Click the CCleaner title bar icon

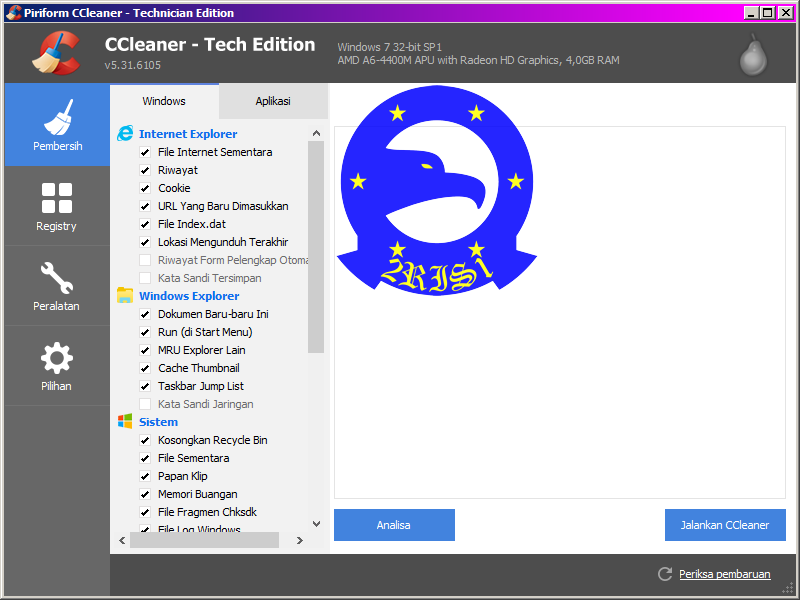click(14, 12)
